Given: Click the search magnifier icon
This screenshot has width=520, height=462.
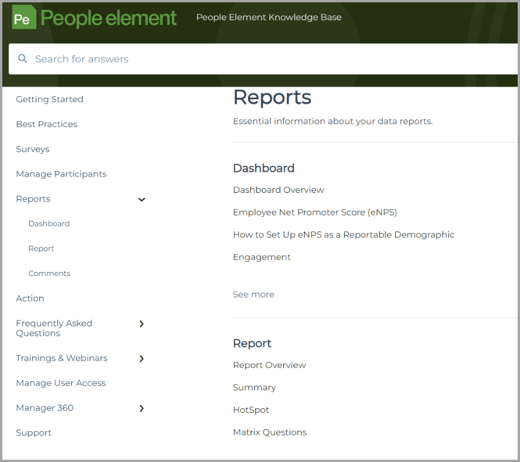Looking at the screenshot, I should tap(22, 59).
